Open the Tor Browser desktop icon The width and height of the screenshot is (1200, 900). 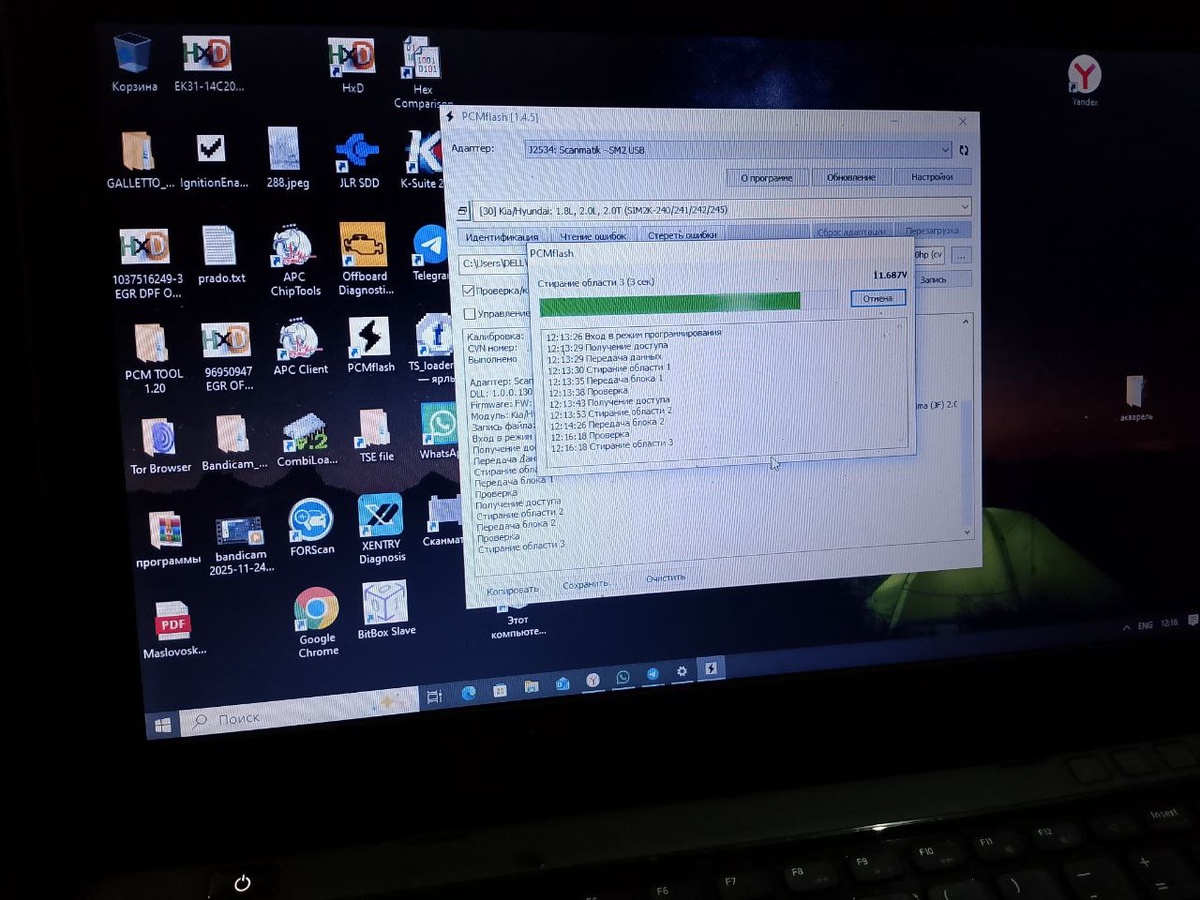tap(160, 446)
